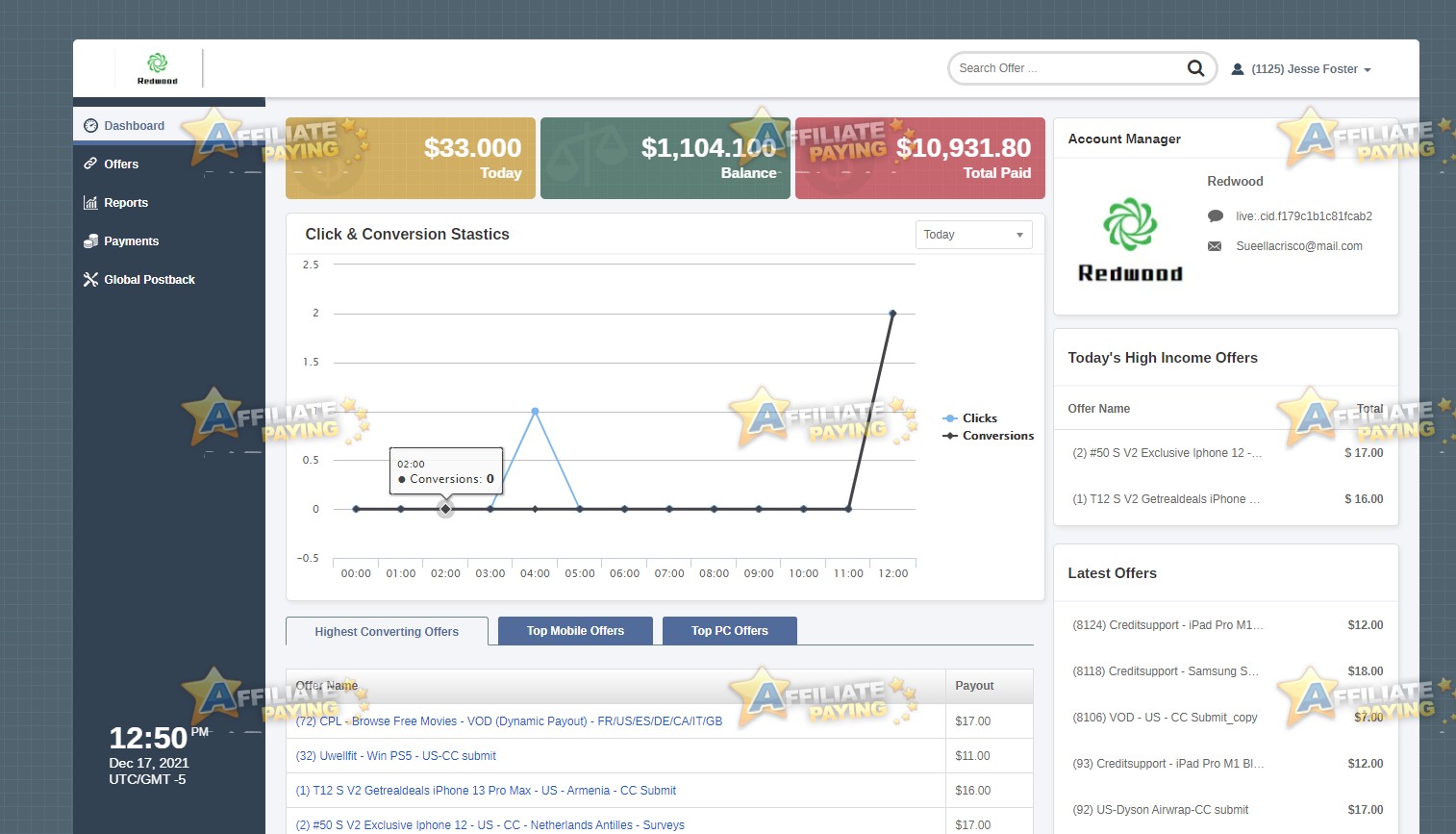Open the T12 S V2 Getrealdeals iPhone 13 link
This screenshot has height=834, width=1456.
coord(486,791)
